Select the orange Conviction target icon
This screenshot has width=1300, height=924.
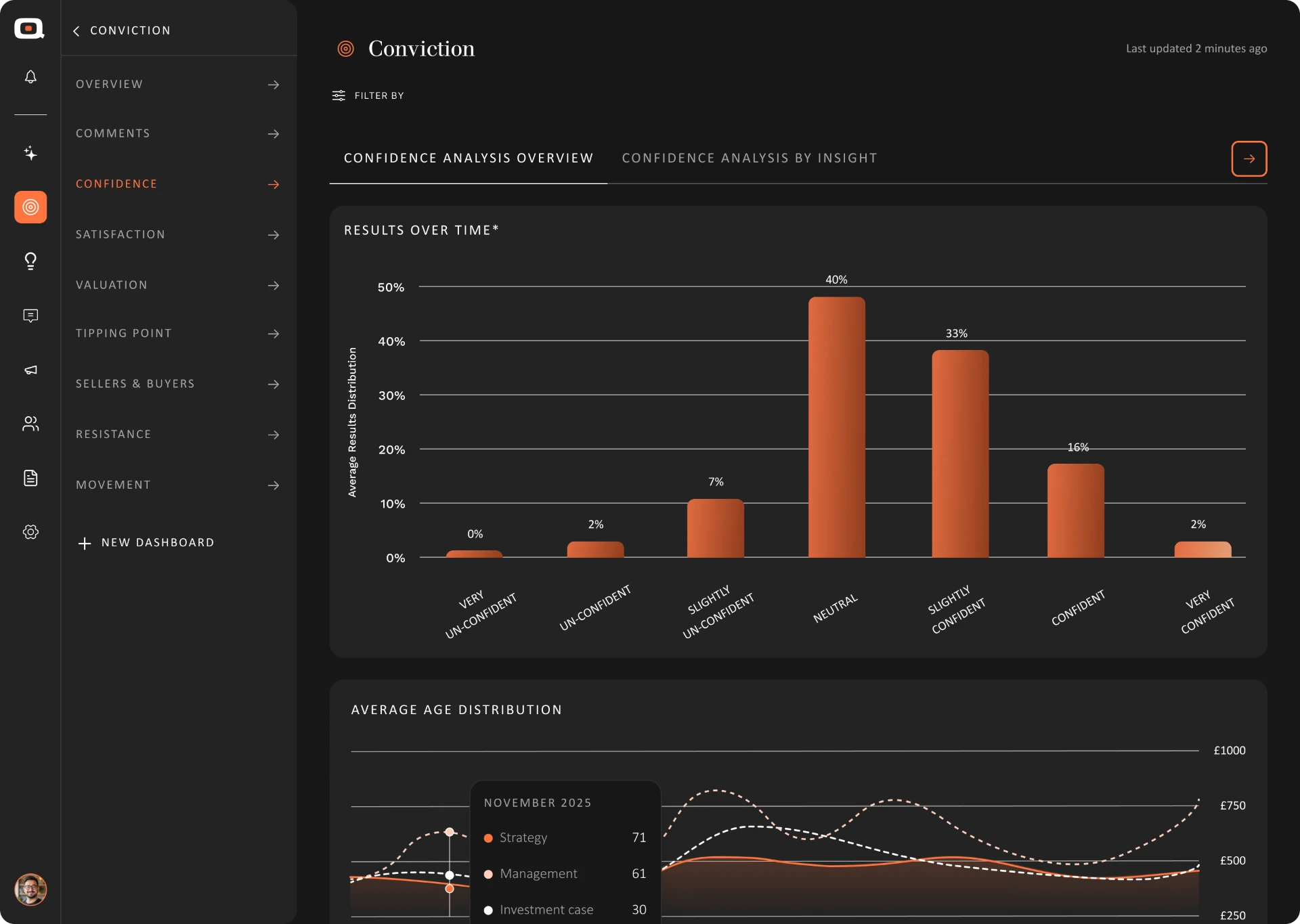click(x=30, y=207)
